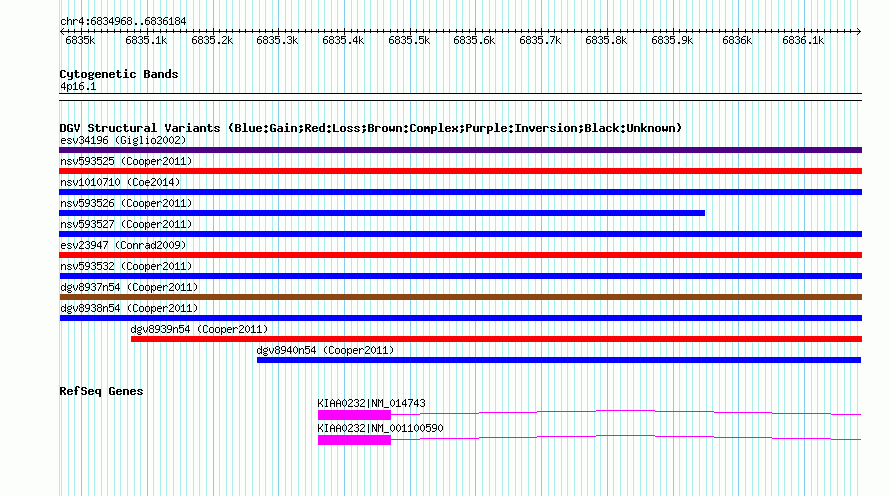The image size is (890, 496).
Task: Click the 6835.5k ruler position
Action: point(409,40)
